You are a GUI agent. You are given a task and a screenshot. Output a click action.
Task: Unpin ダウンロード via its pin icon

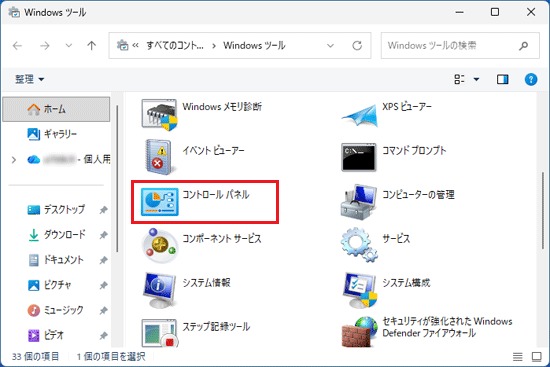(x=103, y=235)
